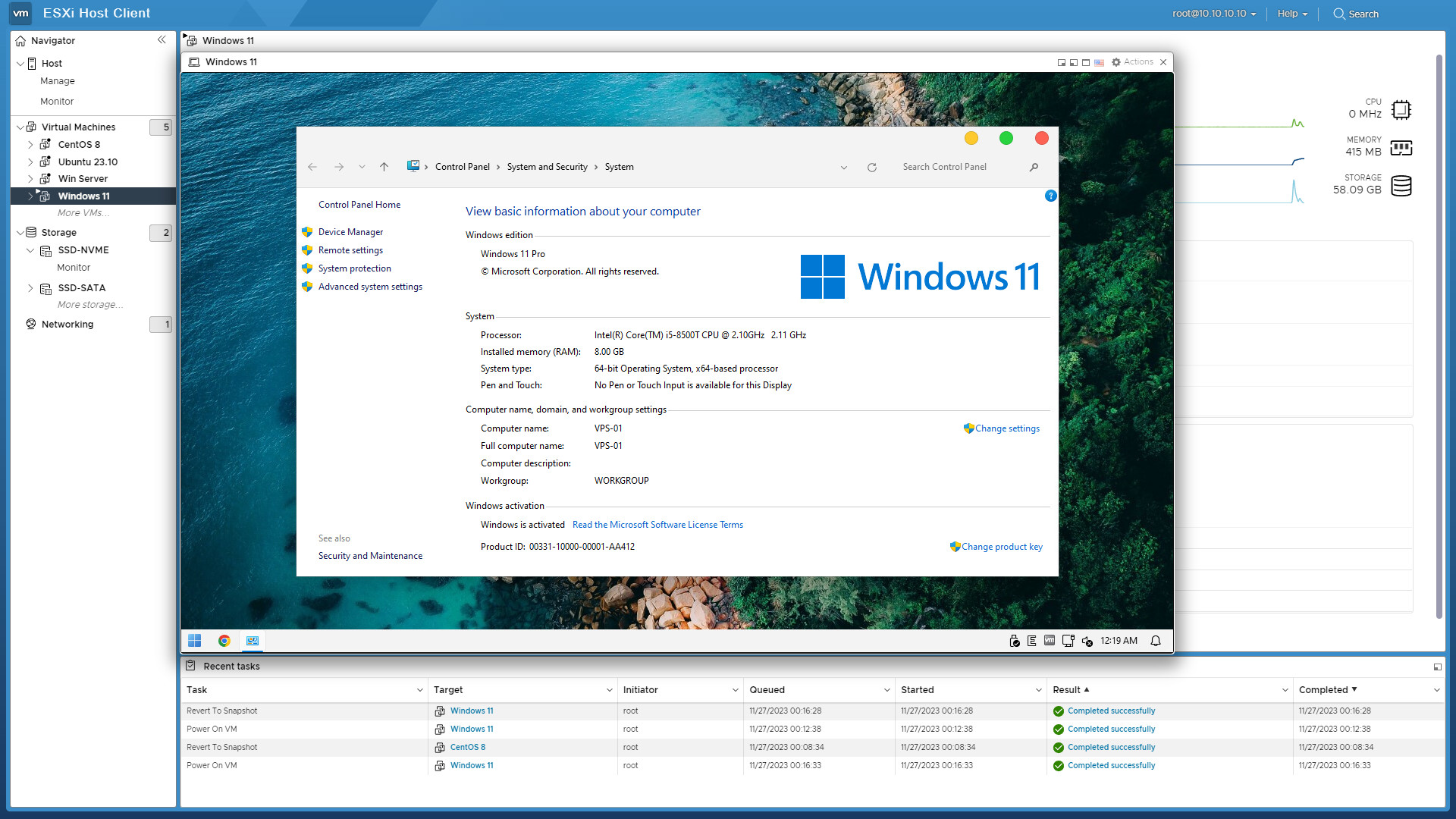Select Networking in the Navigator

point(67,325)
